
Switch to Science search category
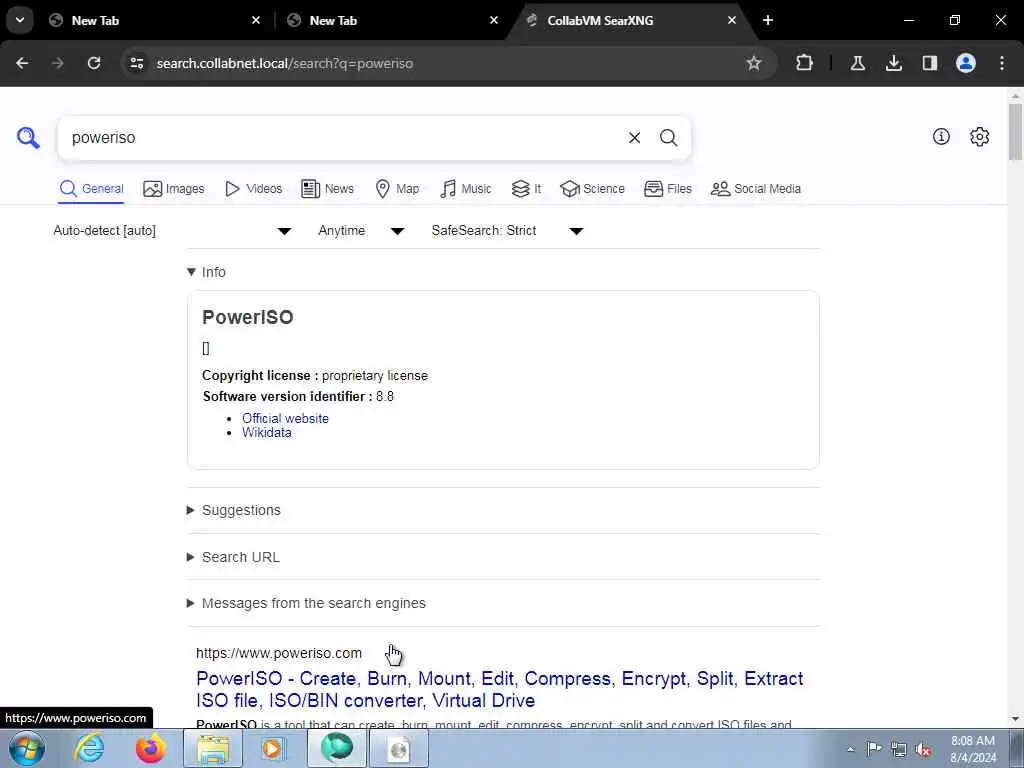click(592, 189)
